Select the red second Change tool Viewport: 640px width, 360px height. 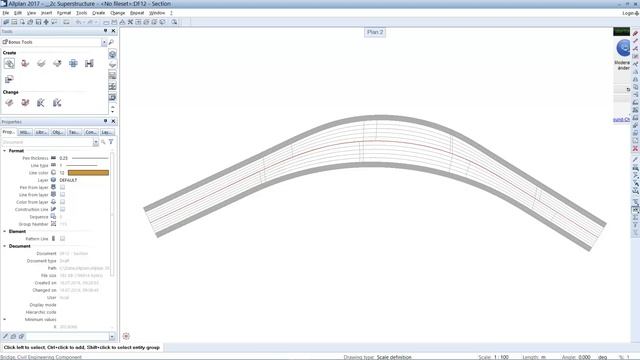tap(25, 103)
